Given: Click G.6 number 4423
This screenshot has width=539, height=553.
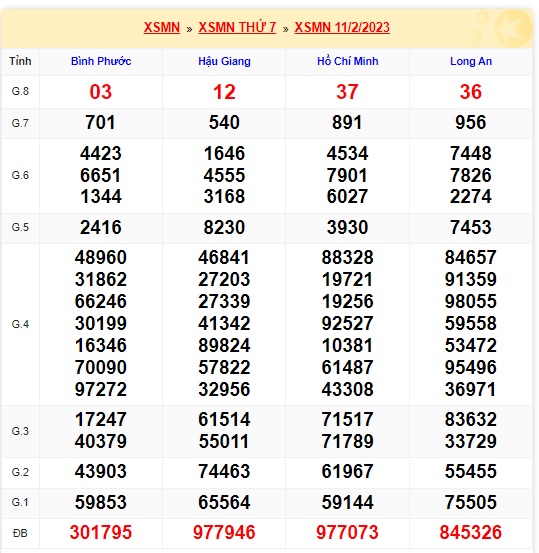Looking at the screenshot, I should tap(101, 153).
